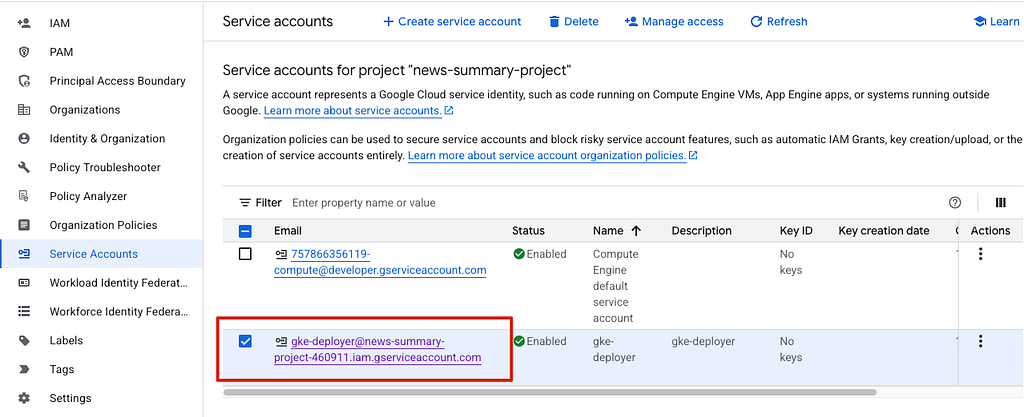Click Enabled status of compute account row
This screenshot has width=1024, height=417.
[539, 254]
